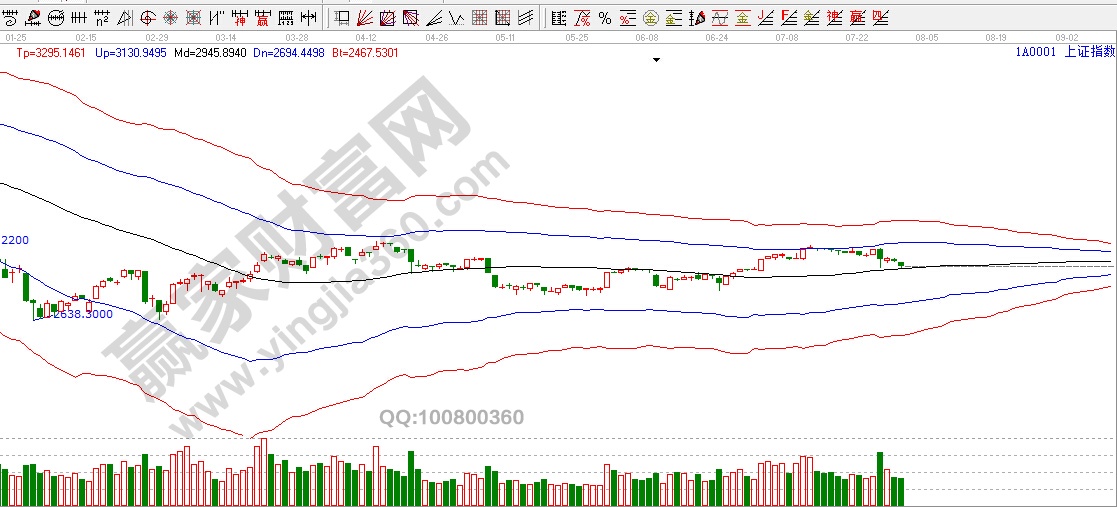Viewport: 1117px width, 507px height.
Task: Click the 07-22 date on time axis
Action: tap(856, 37)
